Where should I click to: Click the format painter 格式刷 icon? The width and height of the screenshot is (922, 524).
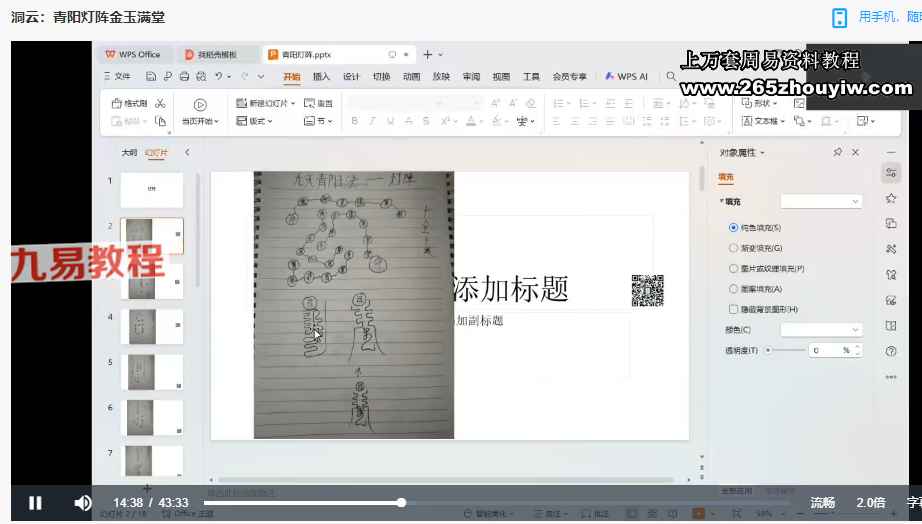[x=130, y=103]
